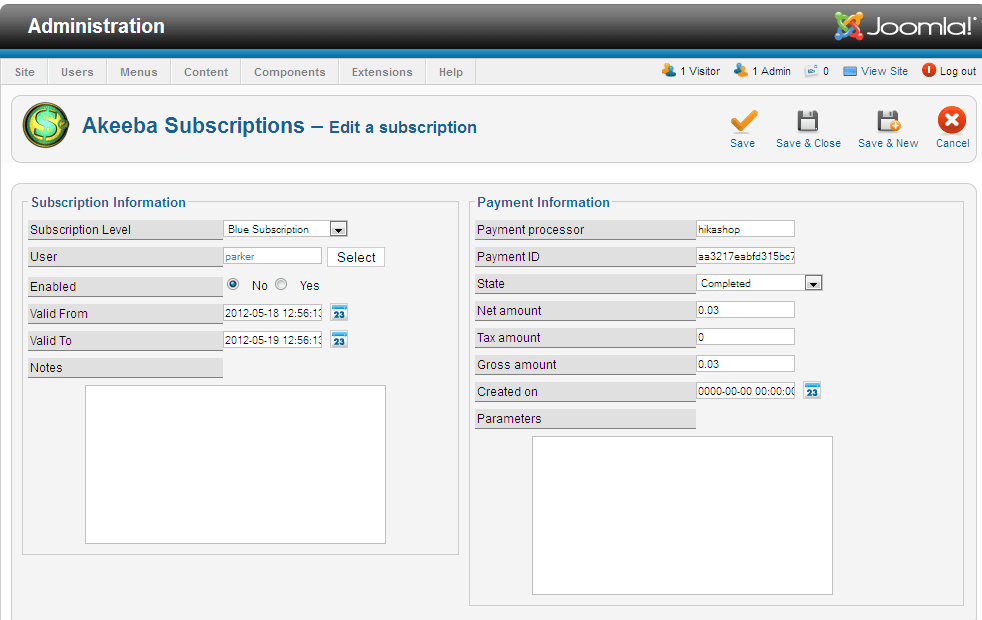
Task: Open the Valid To calendar picker
Action: [339, 339]
